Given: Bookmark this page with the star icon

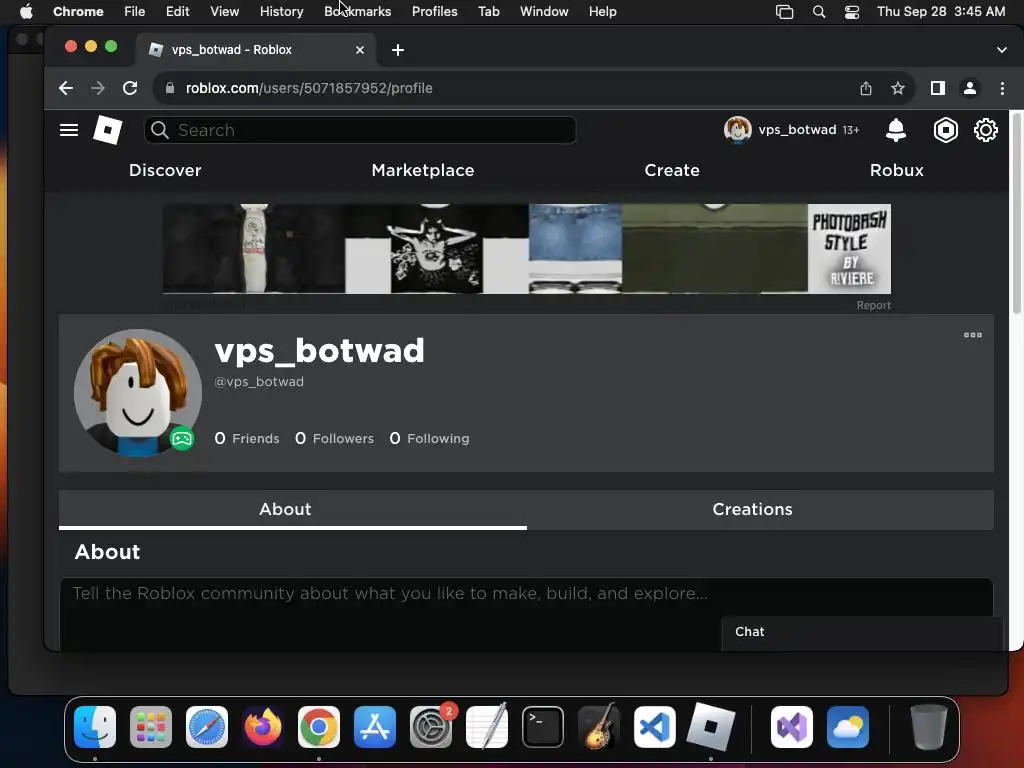Looking at the screenshot, I should [898, 88].
